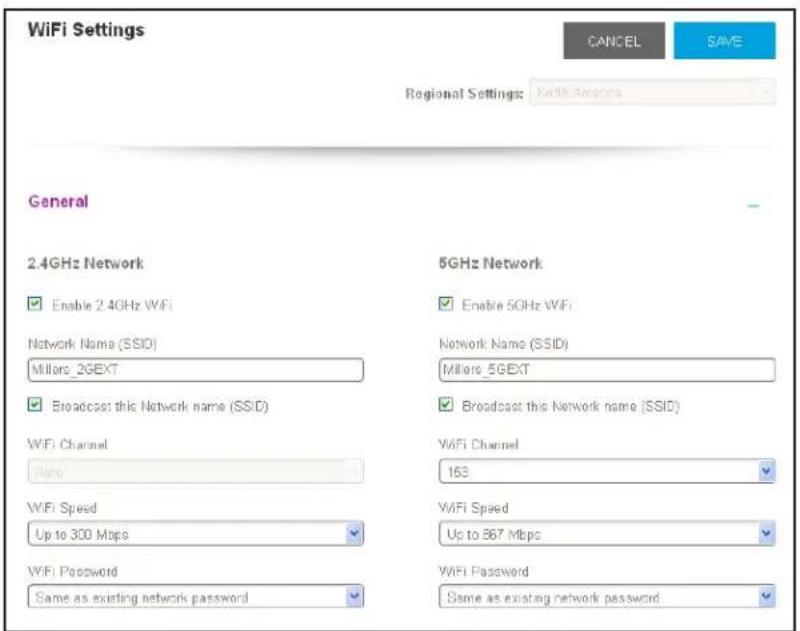This screenshot has height=631, width=800.
Task: Toggle Enable 5GHz WiFi checkbox
Action: pos(445,304)
